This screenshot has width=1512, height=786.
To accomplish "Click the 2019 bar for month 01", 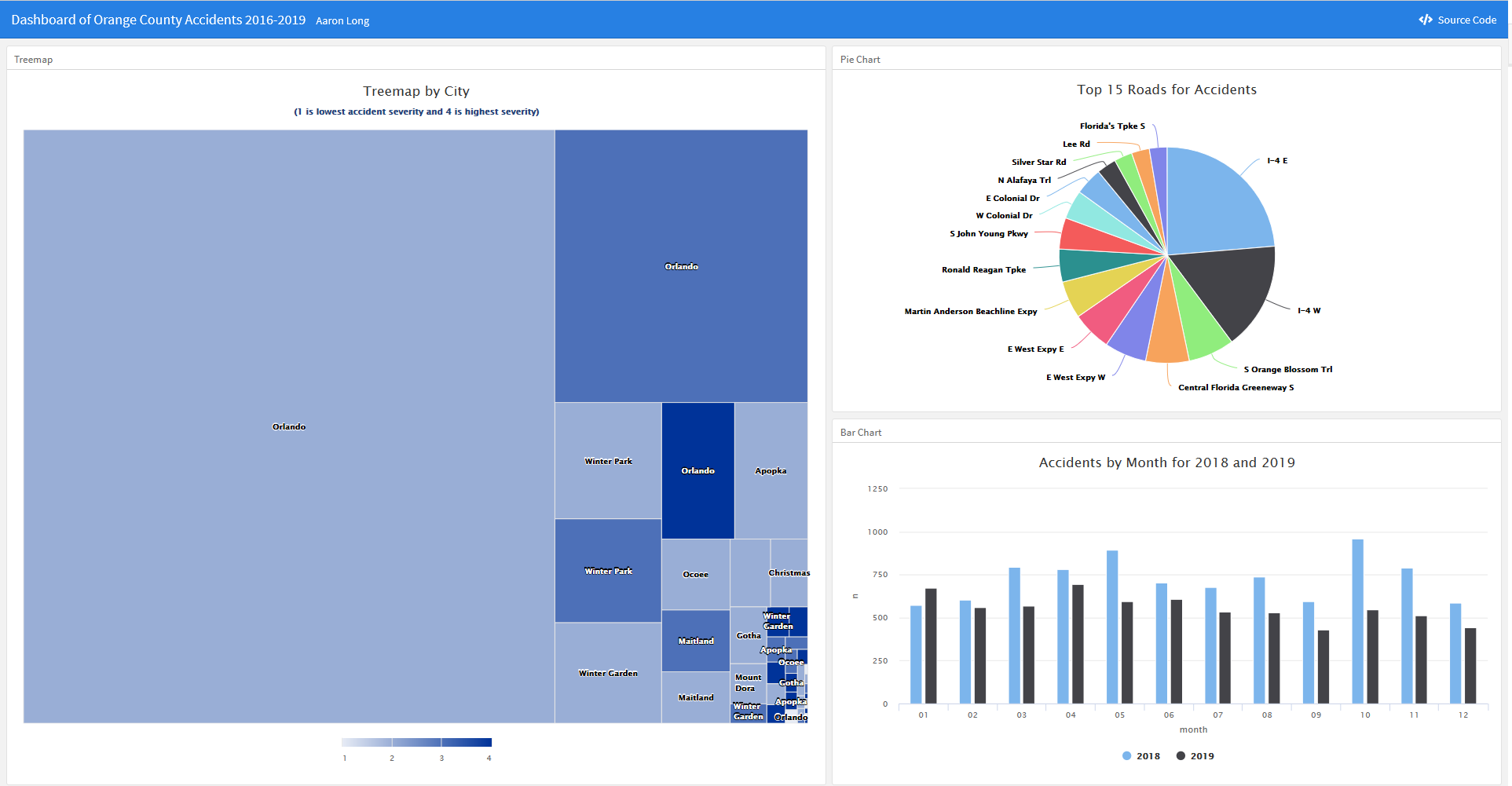I will pos(931,645).
